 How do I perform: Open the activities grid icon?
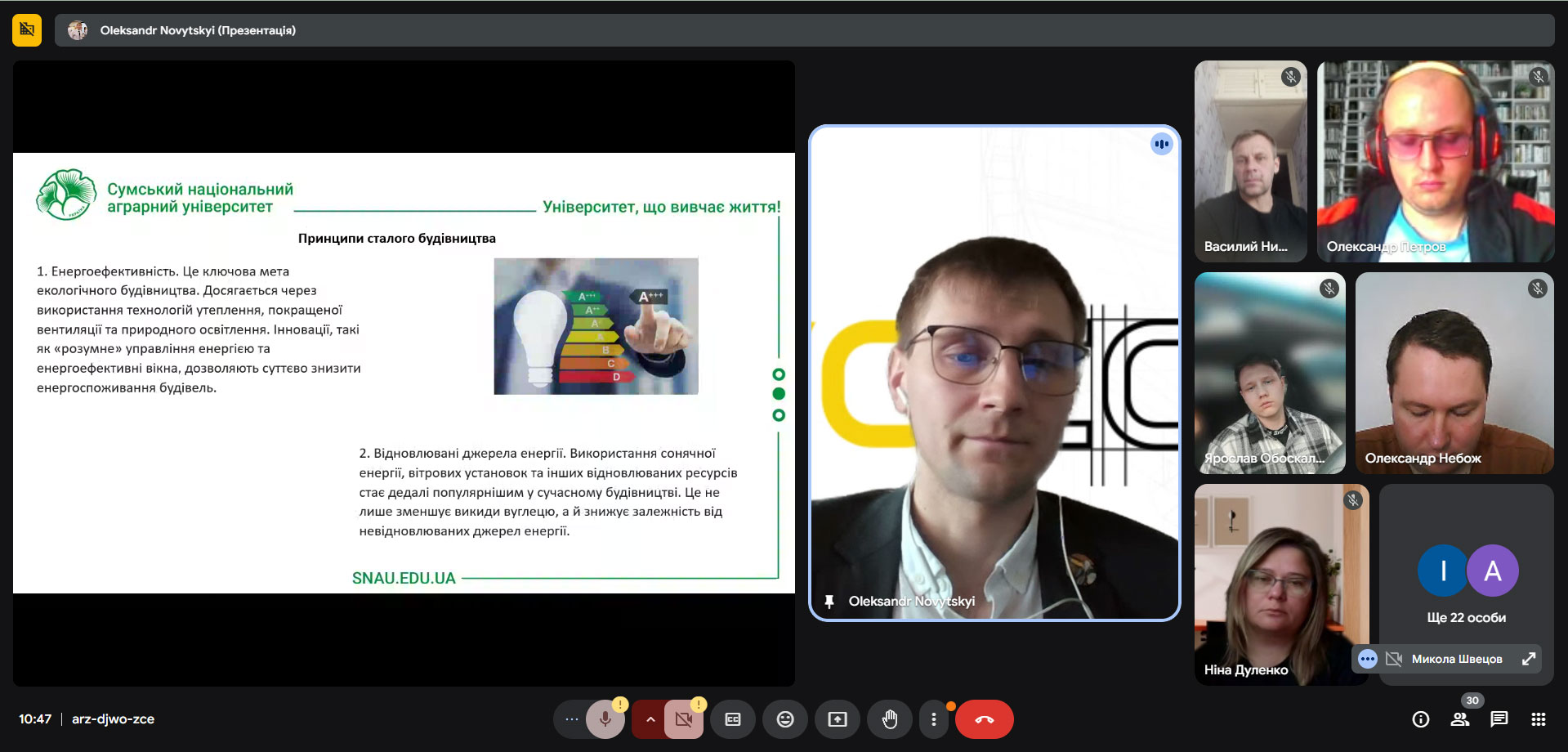[x=1538, y=719]
